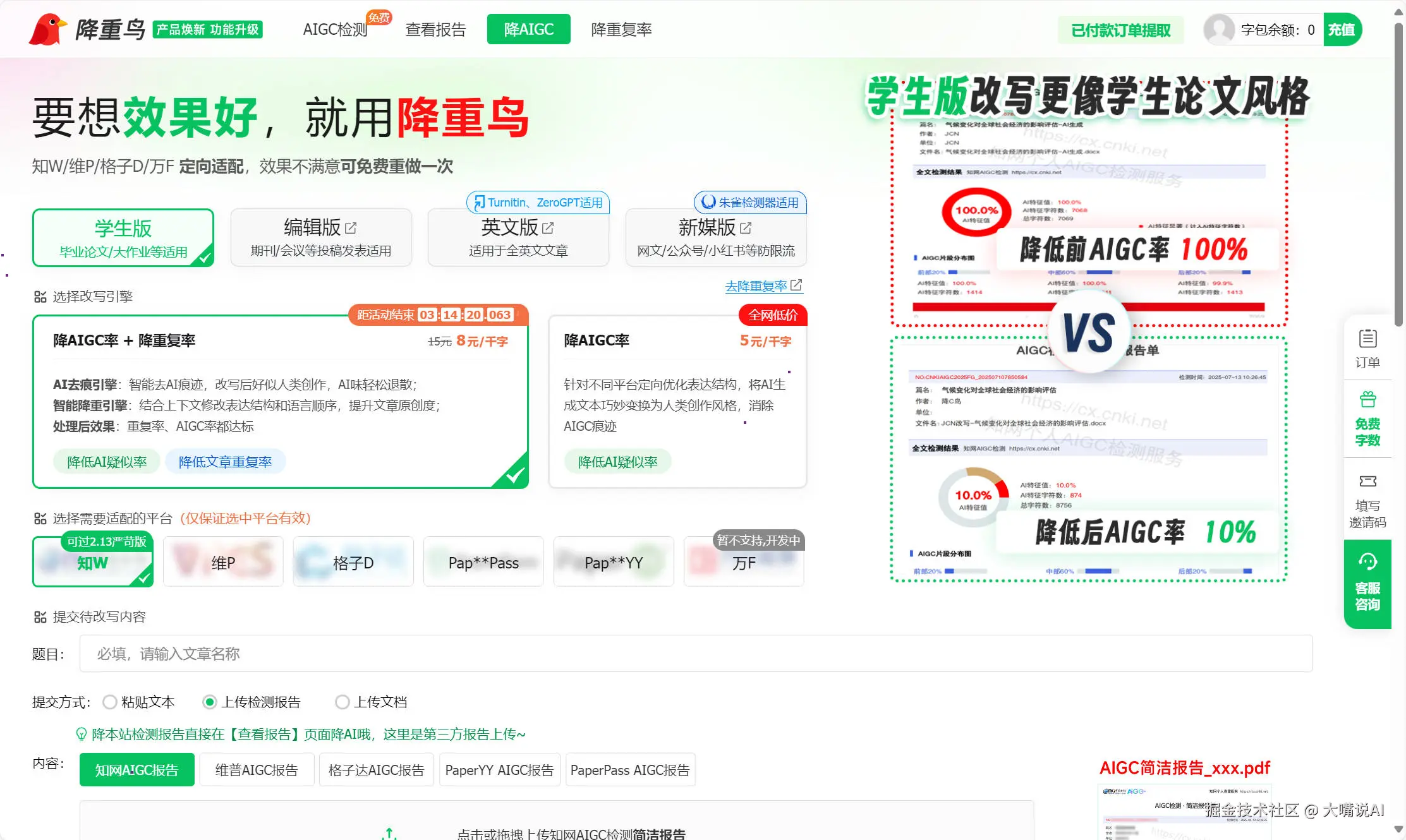Open the 查看报告 nav tab
1406x840 pixels.
click(x=435, y=29)
